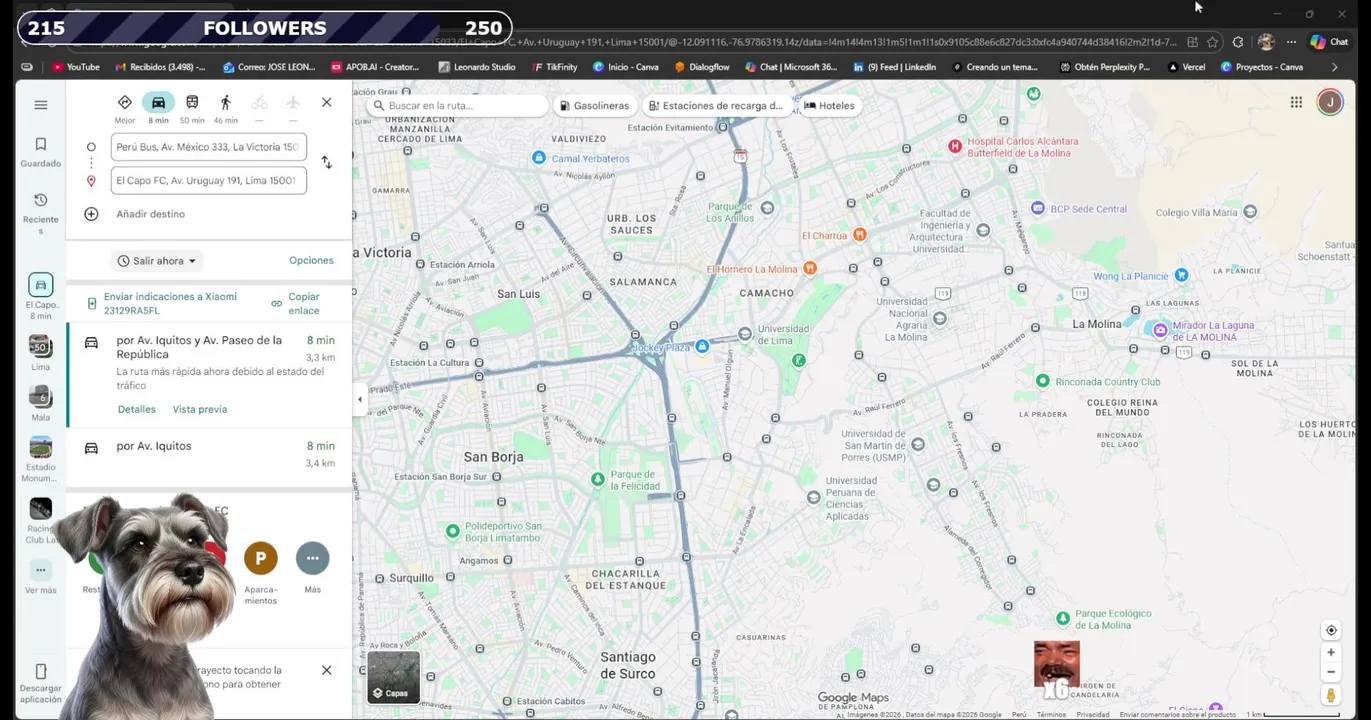This screenshot has width=1371, height=720.
Task: Edit the Perú Bus origin field
Action: tap(208, 147)
